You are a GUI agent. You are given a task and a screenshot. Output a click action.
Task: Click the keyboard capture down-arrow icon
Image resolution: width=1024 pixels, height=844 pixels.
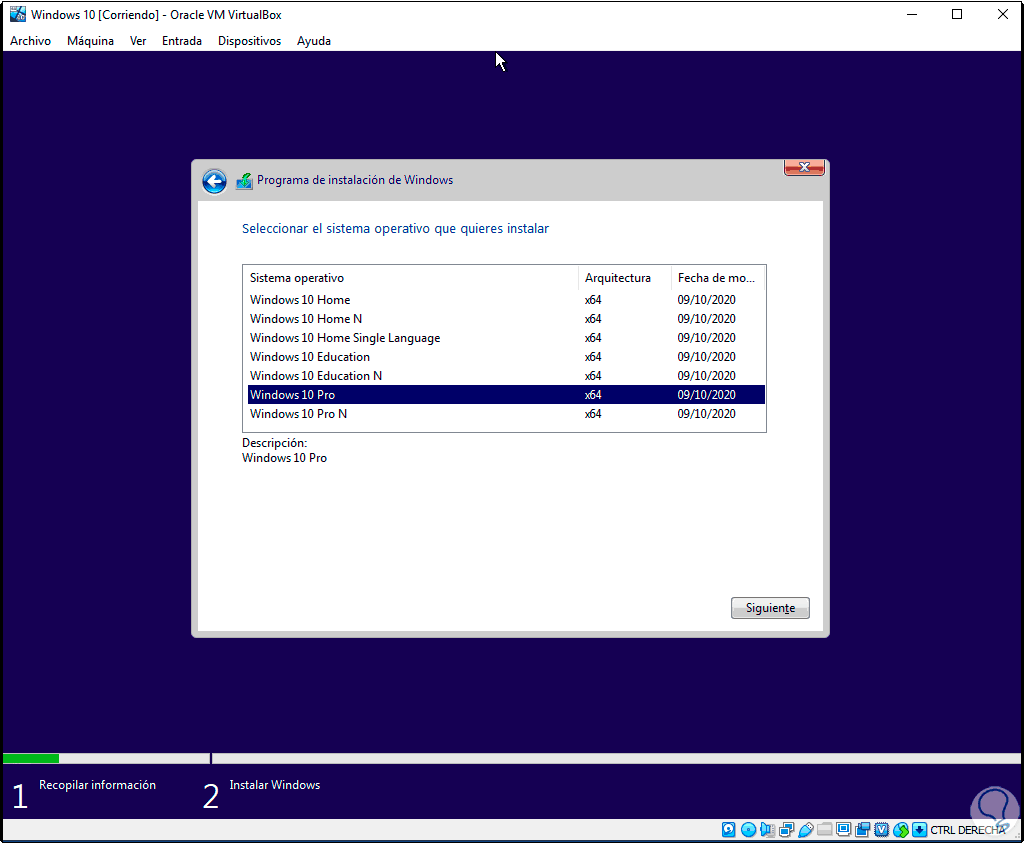pos(920,830)
